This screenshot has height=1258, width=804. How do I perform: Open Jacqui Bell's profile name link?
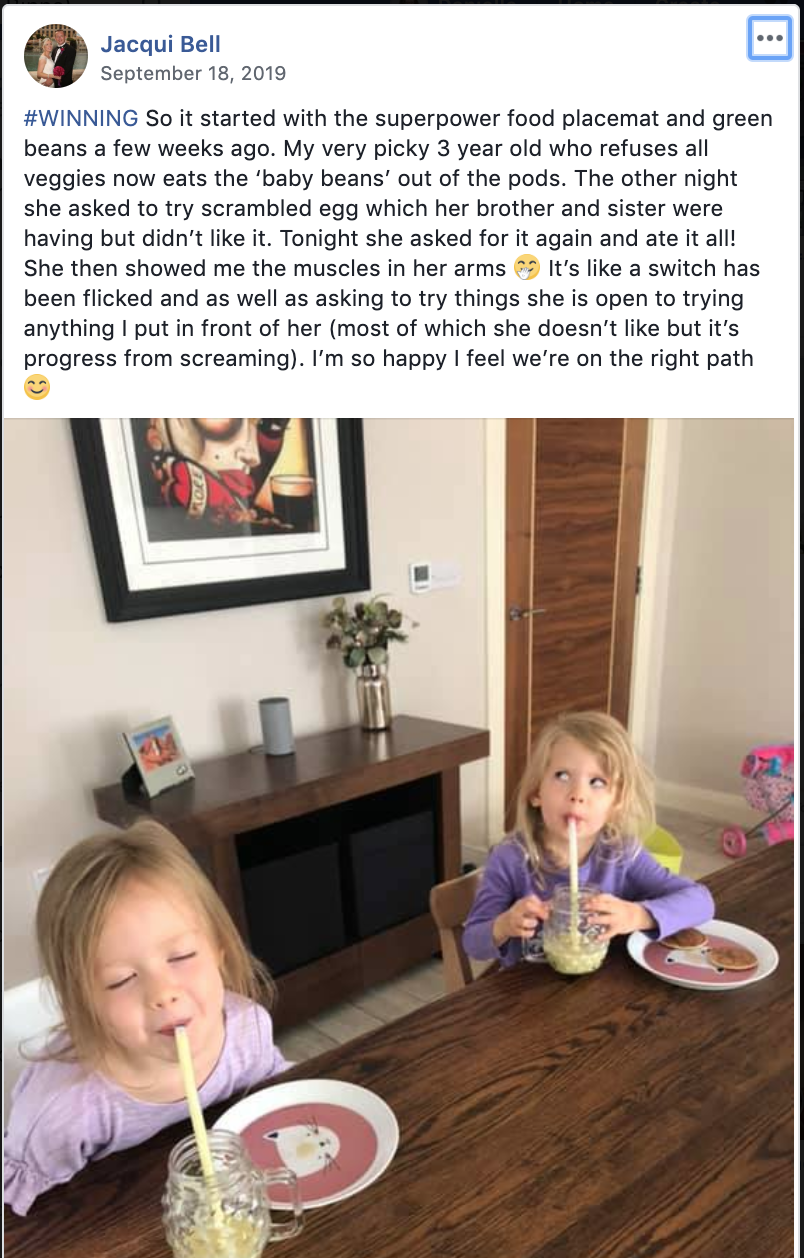161,44
